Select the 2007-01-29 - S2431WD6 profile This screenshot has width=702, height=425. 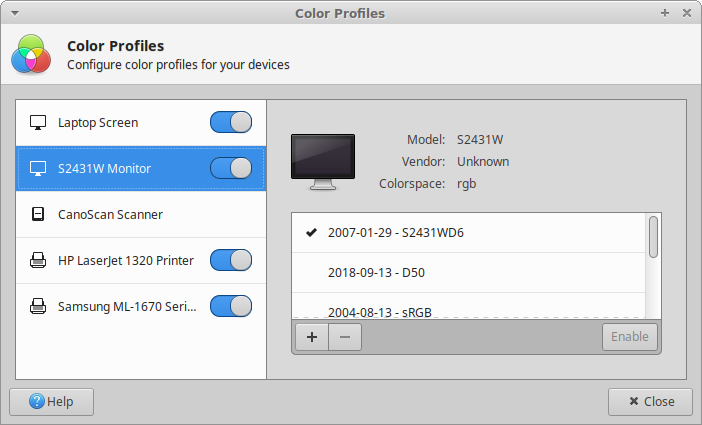pos(395,233)
